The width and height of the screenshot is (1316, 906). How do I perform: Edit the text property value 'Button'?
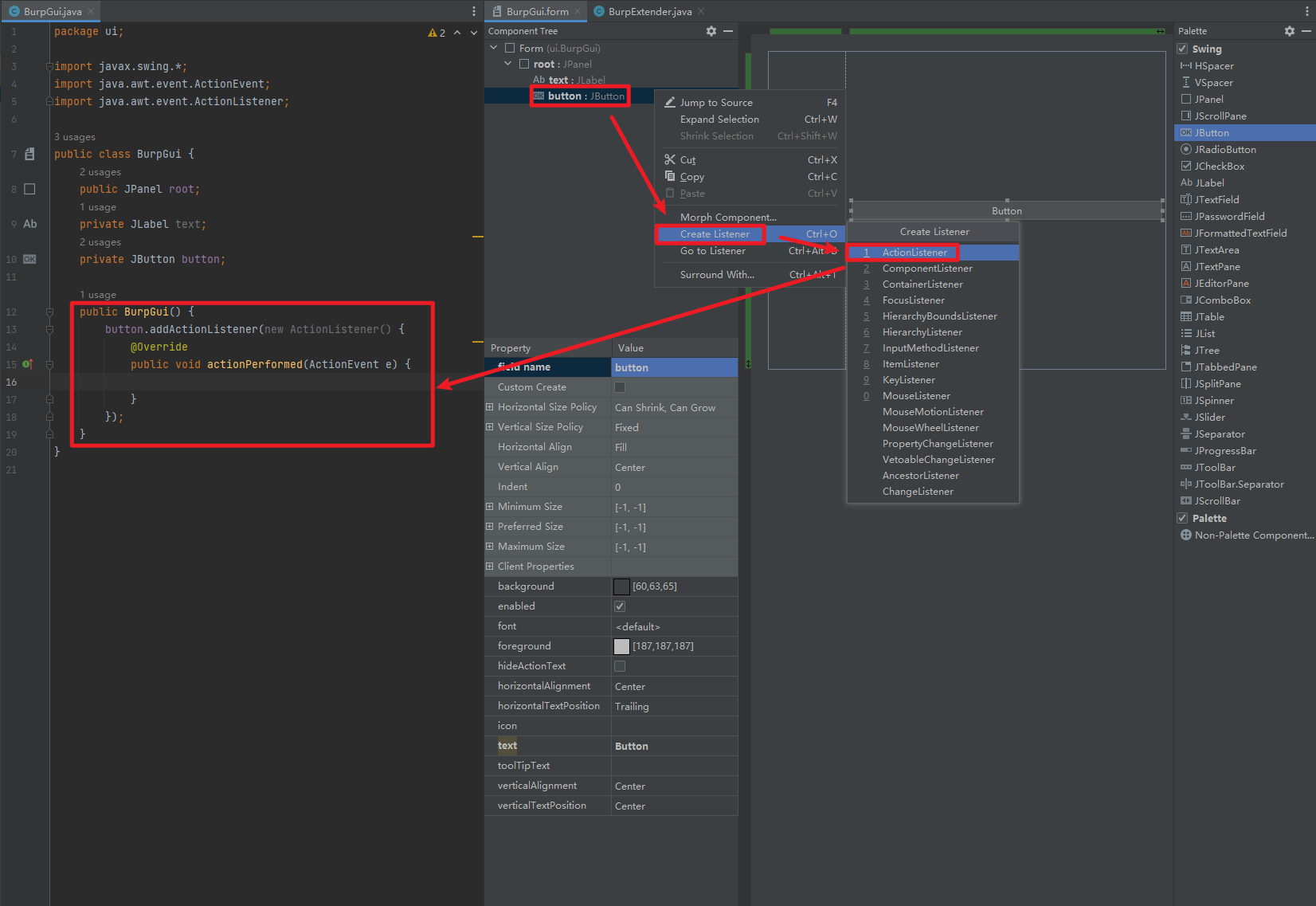tap(674, 747)
